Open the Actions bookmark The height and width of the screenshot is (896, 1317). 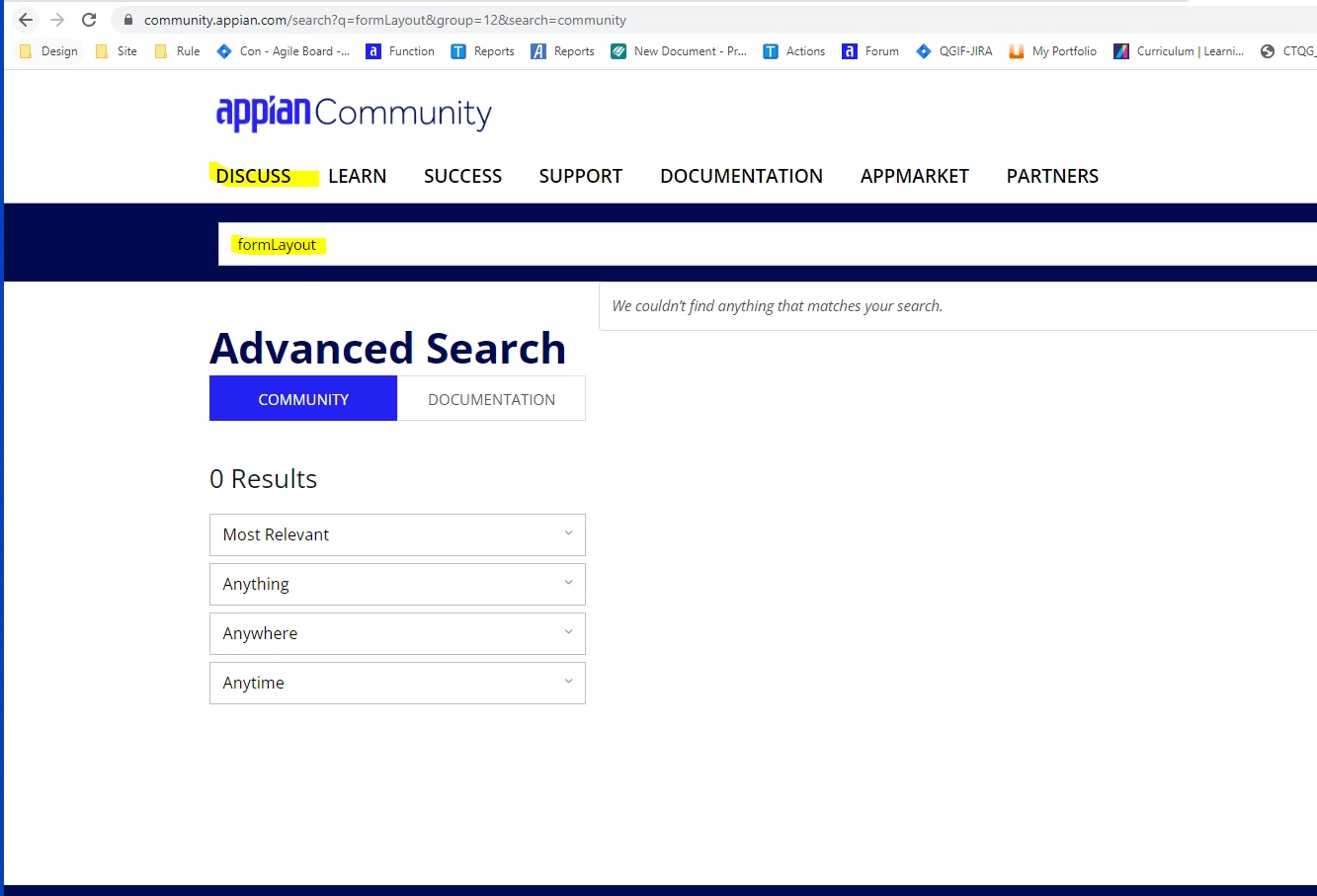(794, 51)
